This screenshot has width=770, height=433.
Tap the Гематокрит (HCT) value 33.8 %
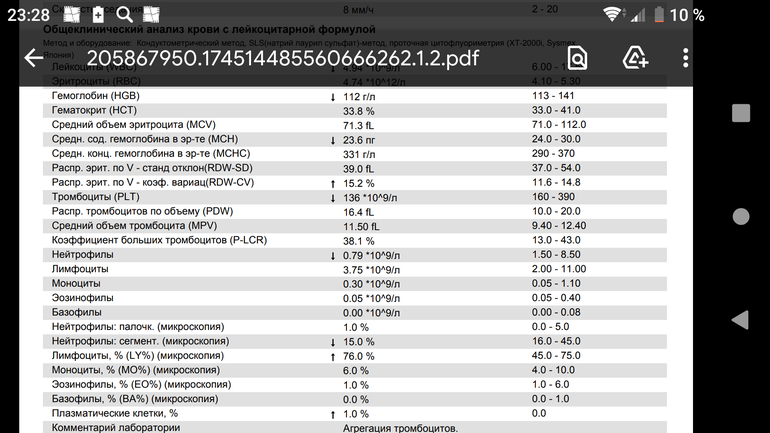pyautogui.click(x=360, y=111)
